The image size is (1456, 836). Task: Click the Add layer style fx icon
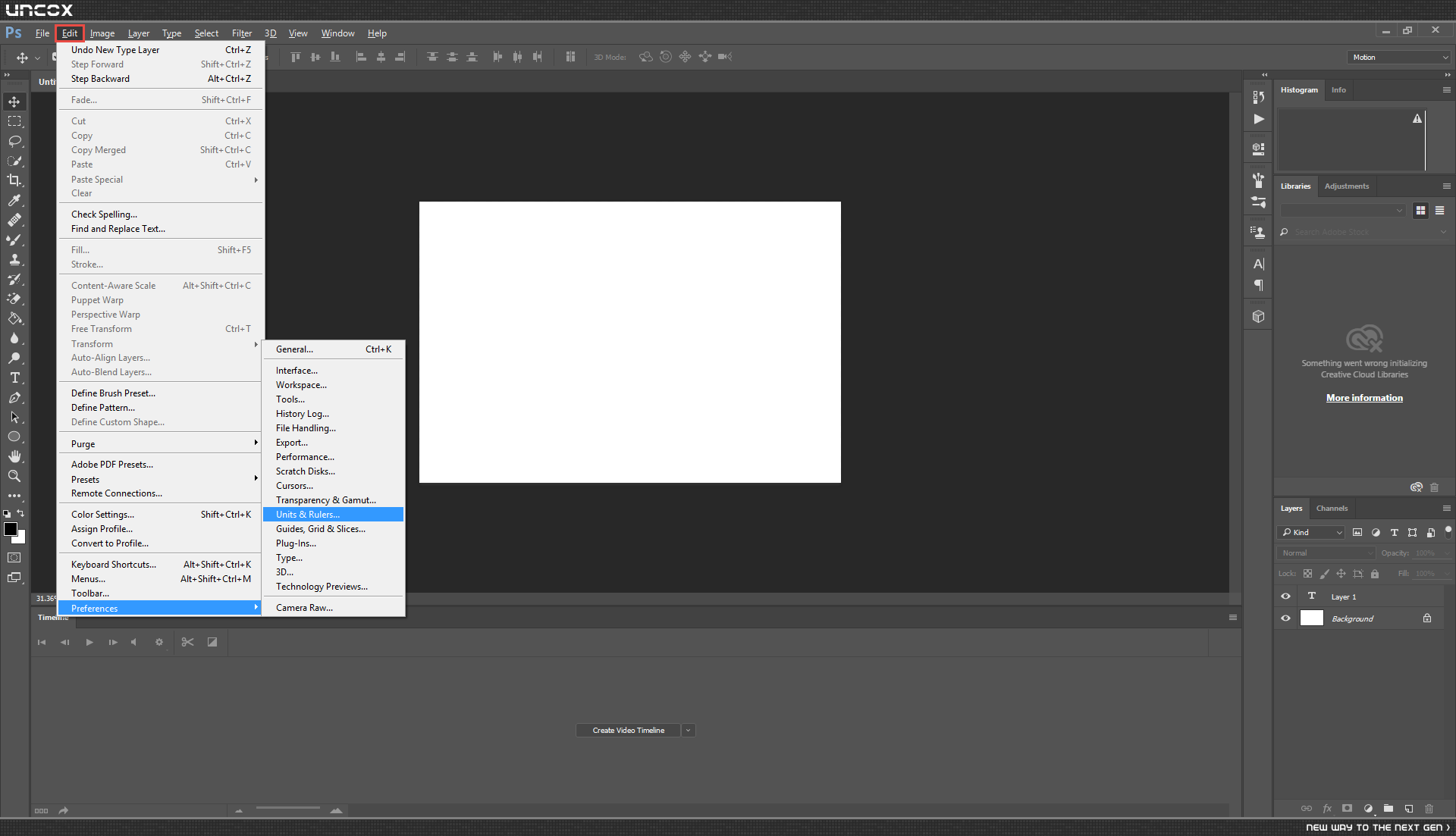point(1327,809)
